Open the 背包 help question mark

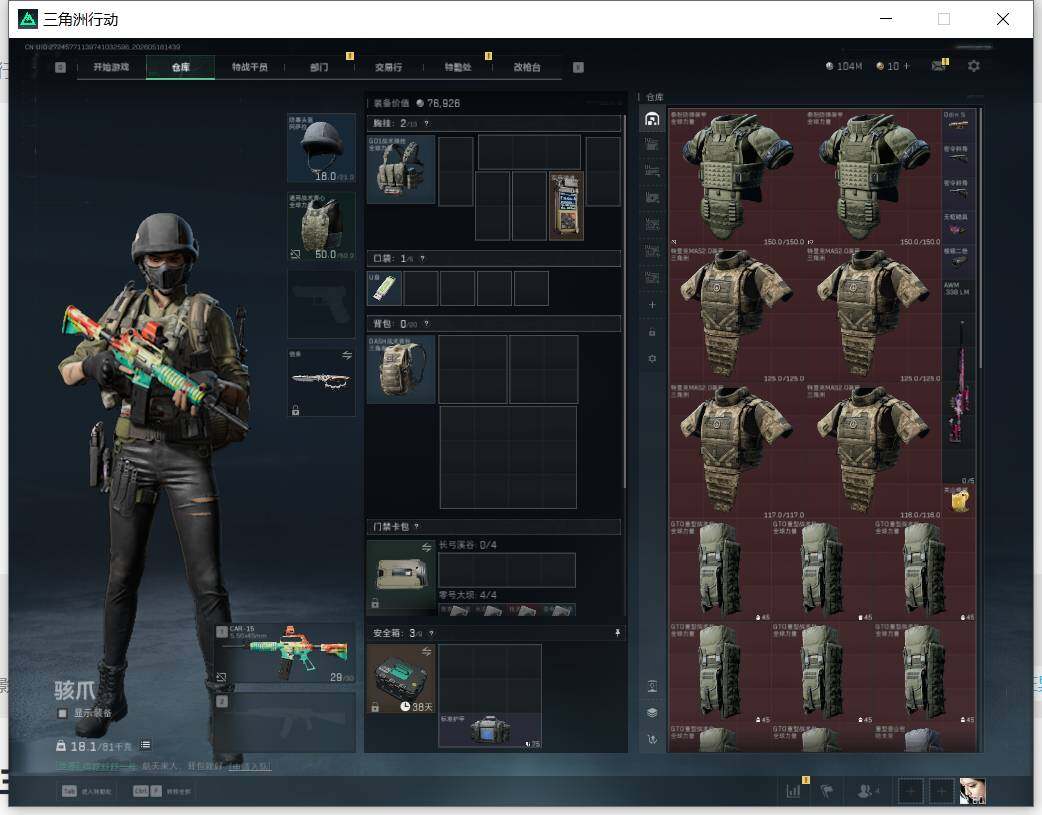pos(427,324)
